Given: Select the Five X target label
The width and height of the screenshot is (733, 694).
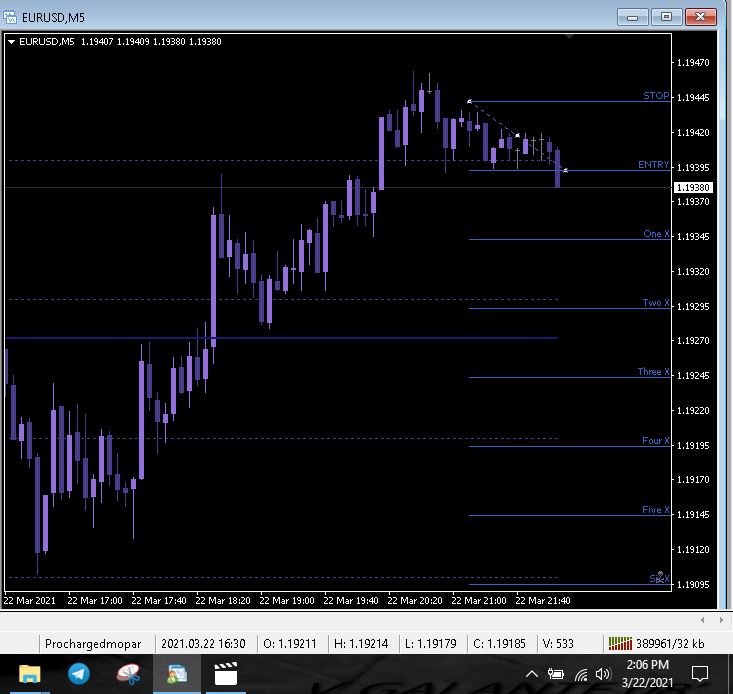Looking at the screenshot, I should coord(655,509).
